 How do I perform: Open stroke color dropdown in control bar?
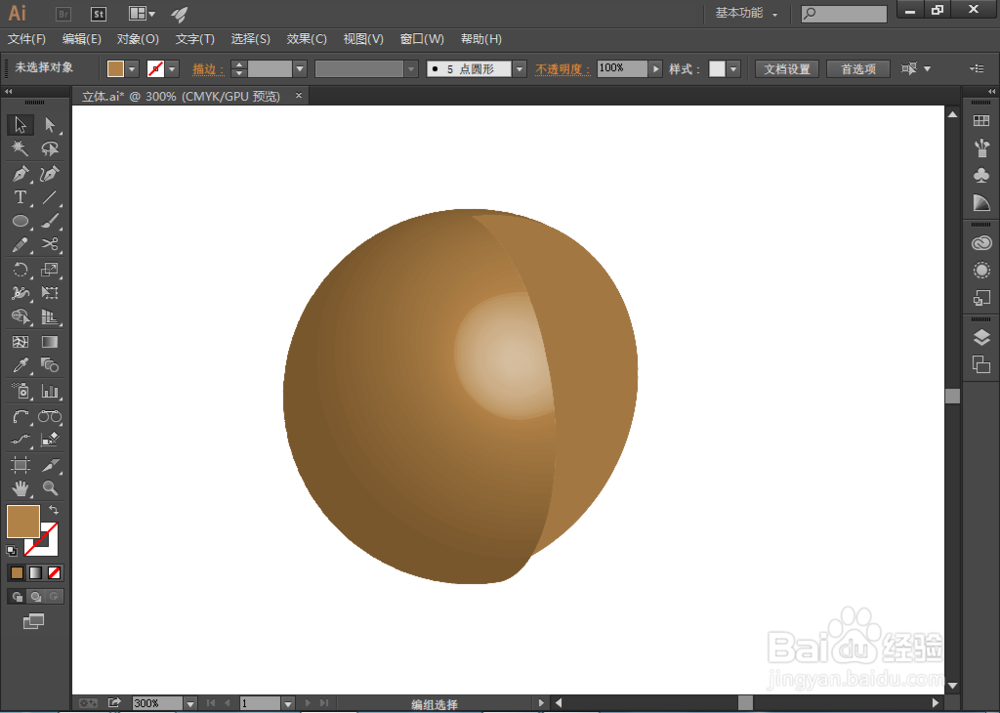coord(172,69)
